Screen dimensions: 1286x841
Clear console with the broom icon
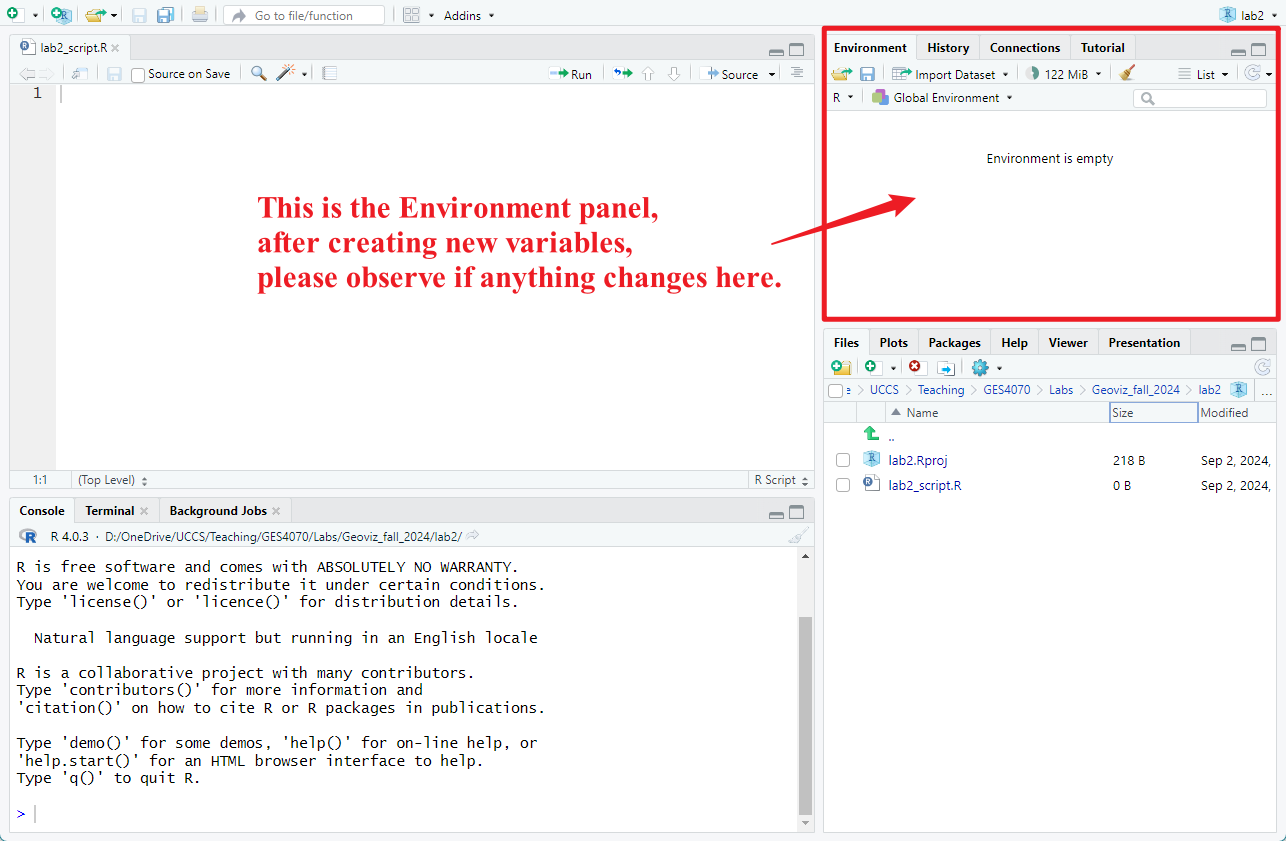pos(797,536)
